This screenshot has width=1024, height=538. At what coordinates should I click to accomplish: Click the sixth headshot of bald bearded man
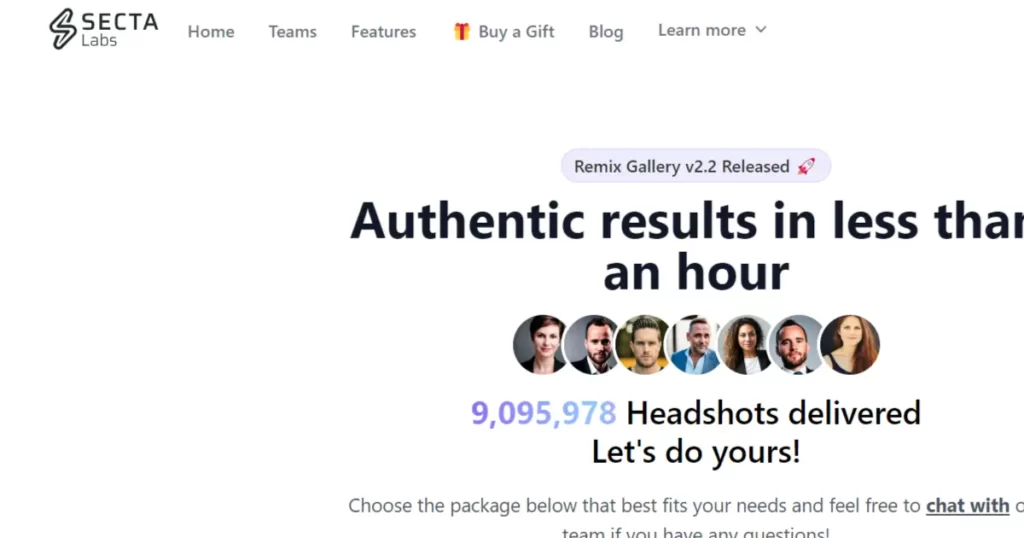point(797,345)
